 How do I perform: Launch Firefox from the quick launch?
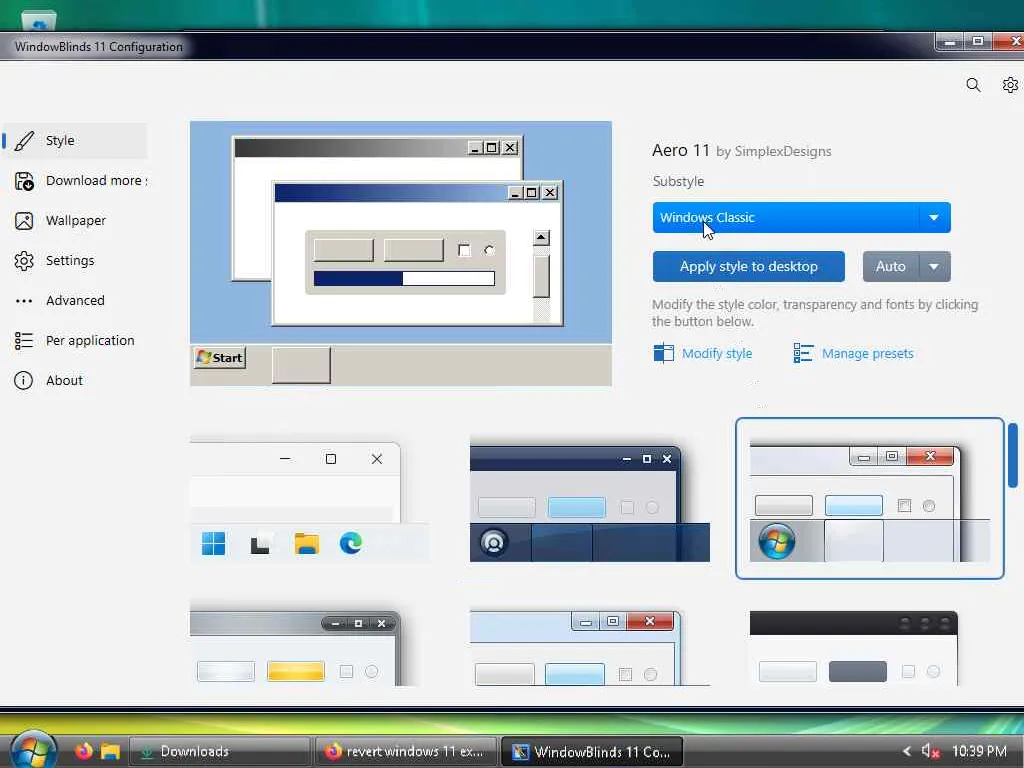84,751
